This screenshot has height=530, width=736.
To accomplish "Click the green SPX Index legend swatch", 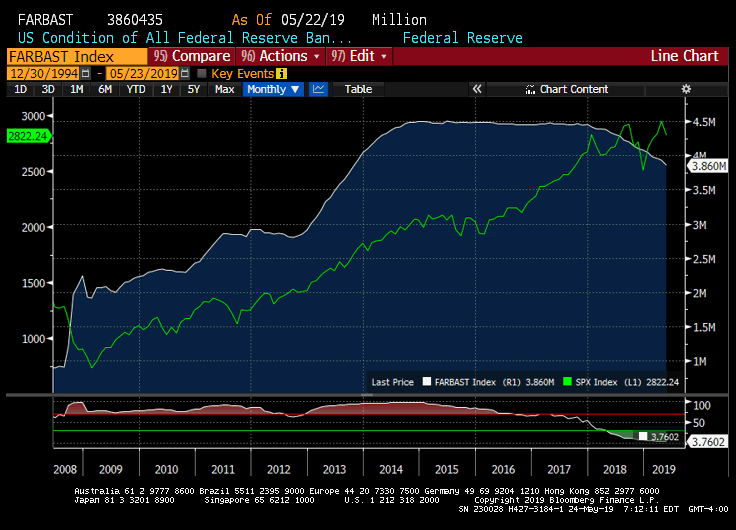I will point(567,382).
